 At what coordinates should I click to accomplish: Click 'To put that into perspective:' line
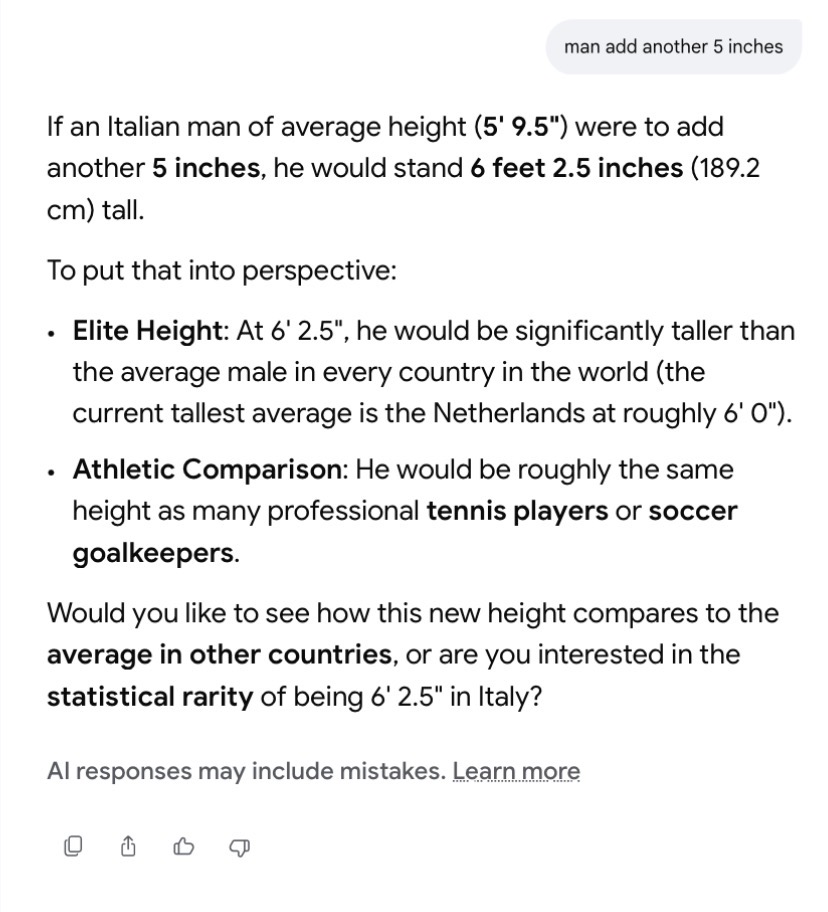(x=222, y=271)
